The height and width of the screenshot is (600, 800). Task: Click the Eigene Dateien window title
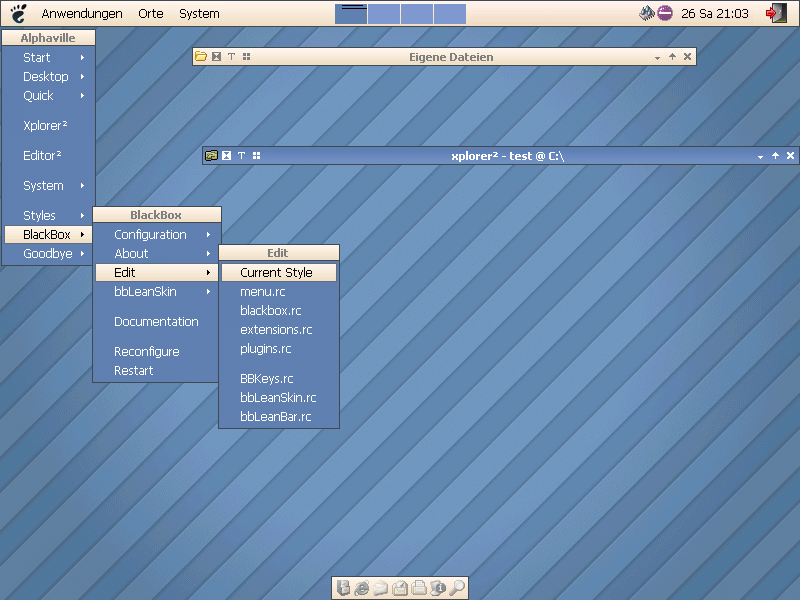(x=451, y=57)
